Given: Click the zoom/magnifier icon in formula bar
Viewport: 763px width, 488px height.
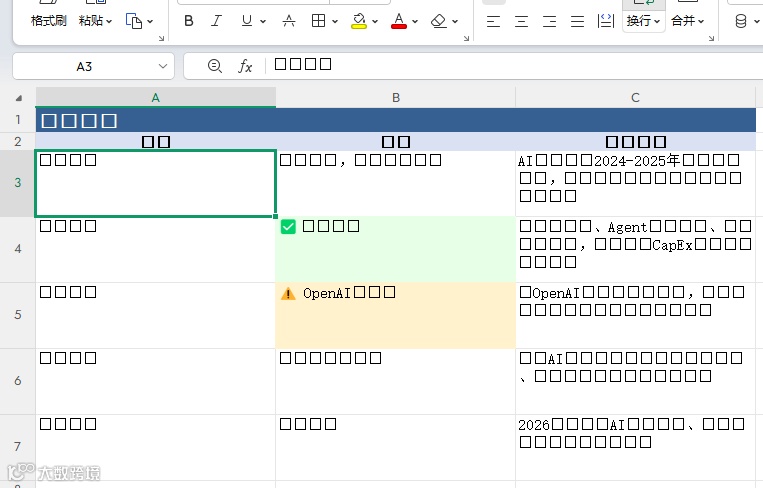Looking at the screenshot, I should pos(215,66).
